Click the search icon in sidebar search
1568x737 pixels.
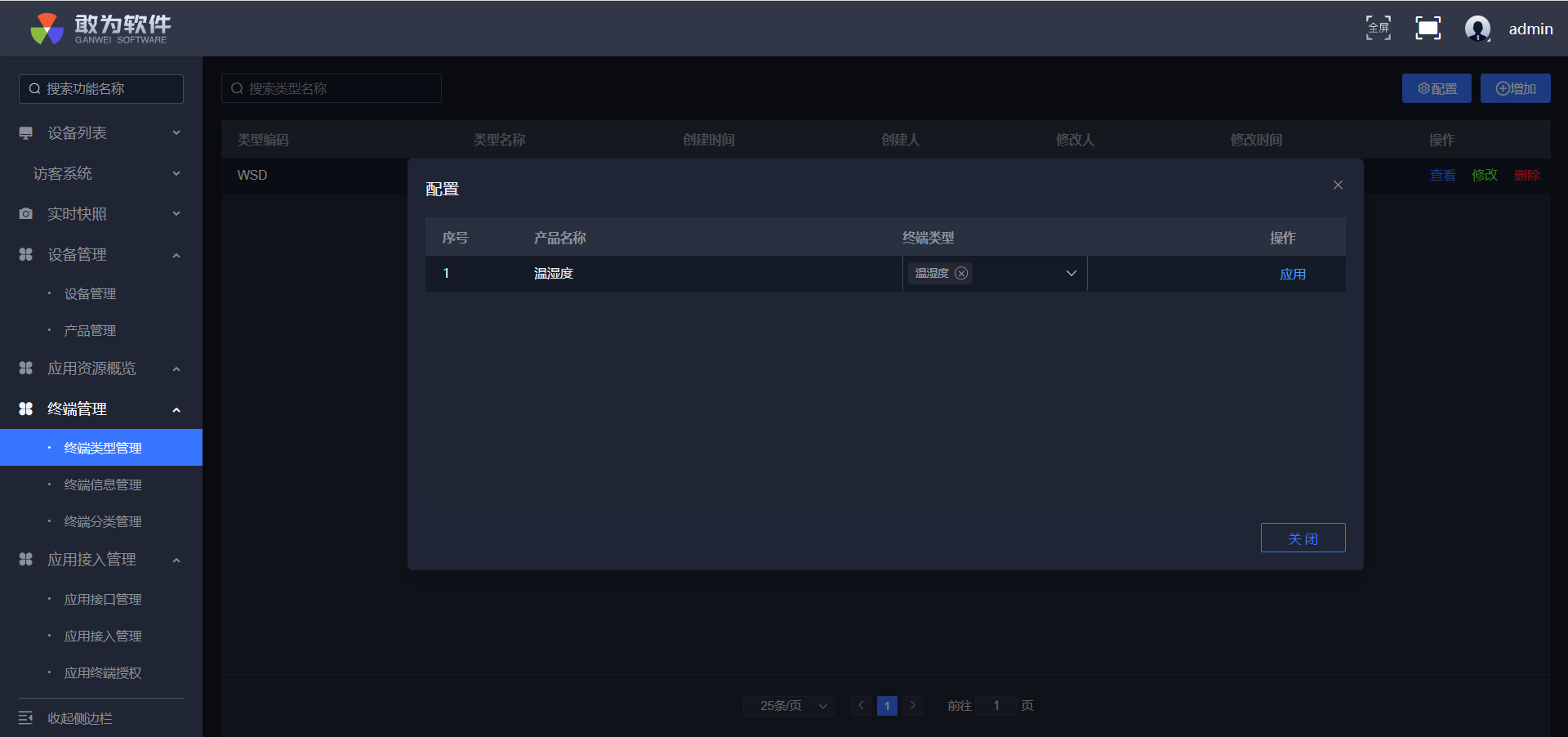tap(34, 89)
